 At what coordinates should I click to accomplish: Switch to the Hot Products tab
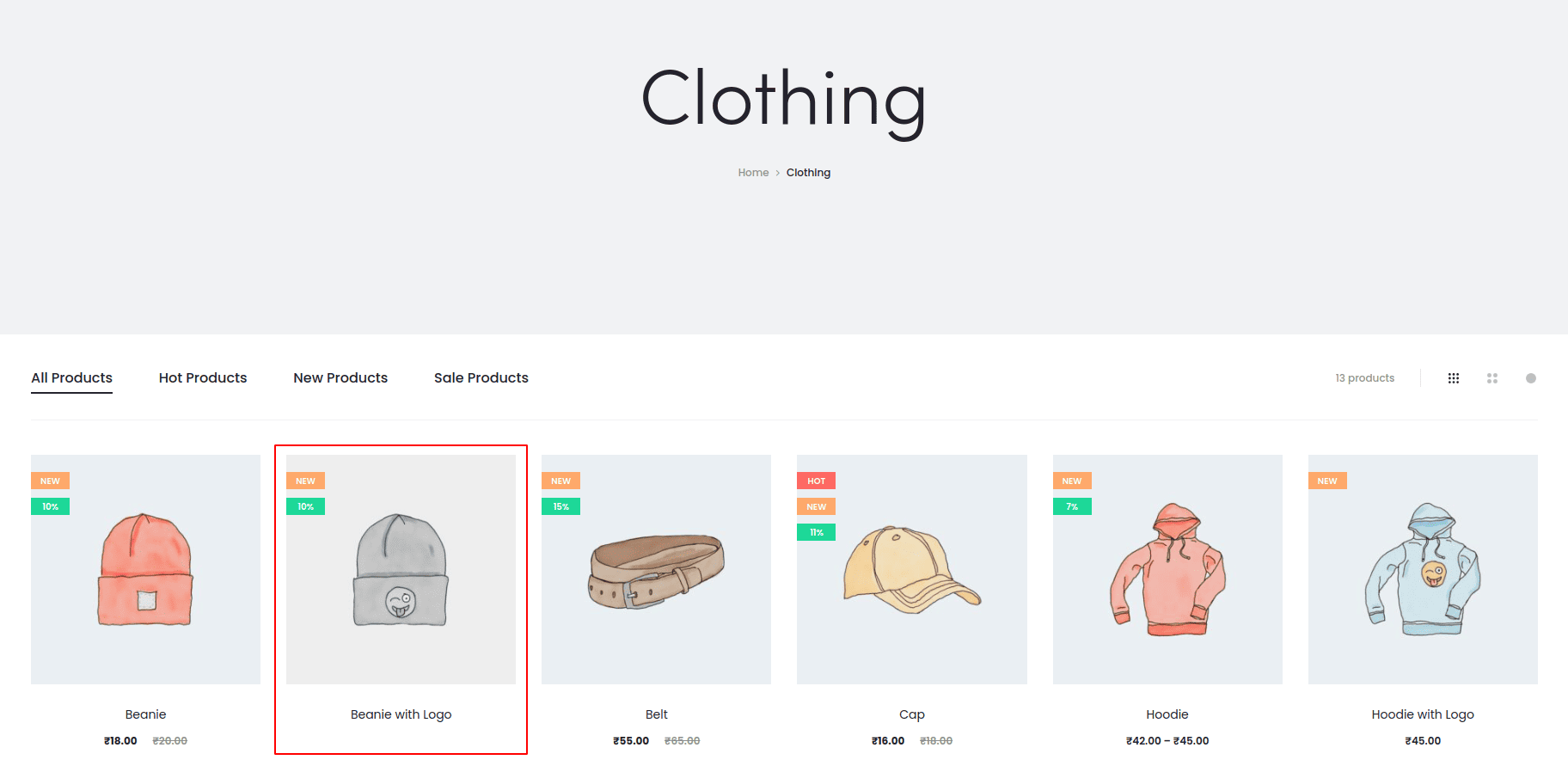[202, 377]
